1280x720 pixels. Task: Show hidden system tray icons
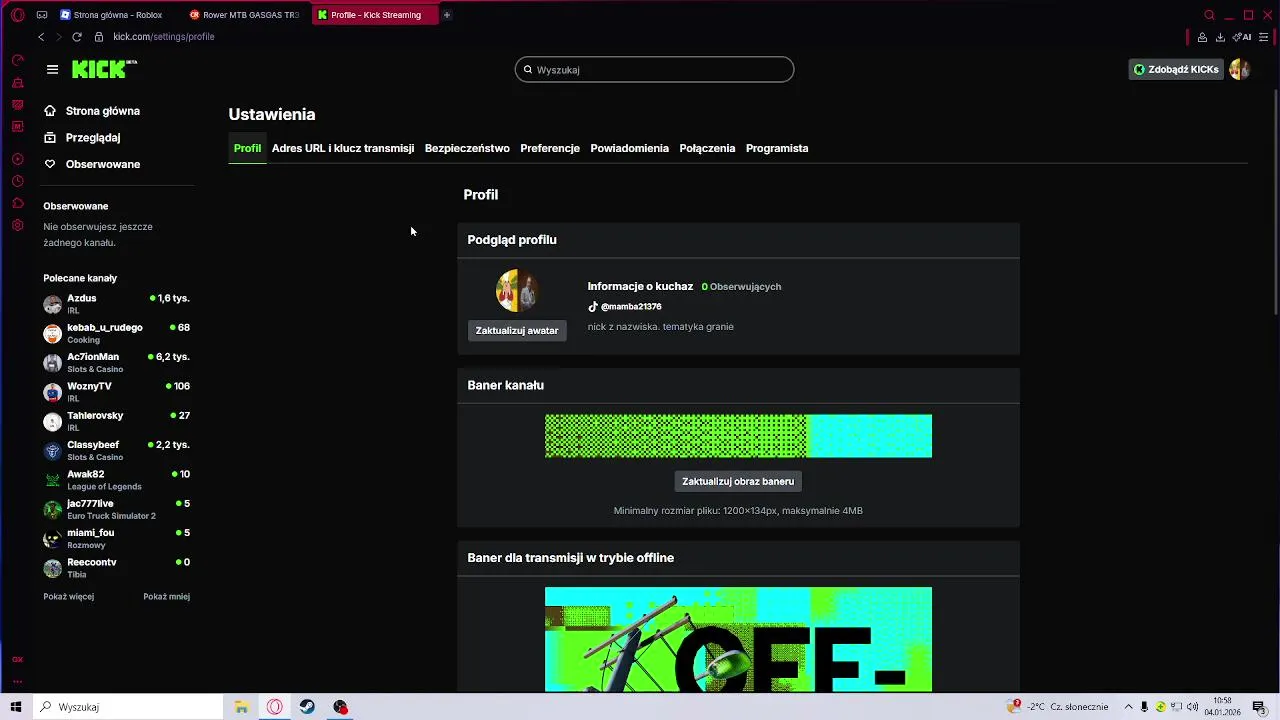click(x=1128, y=707)
